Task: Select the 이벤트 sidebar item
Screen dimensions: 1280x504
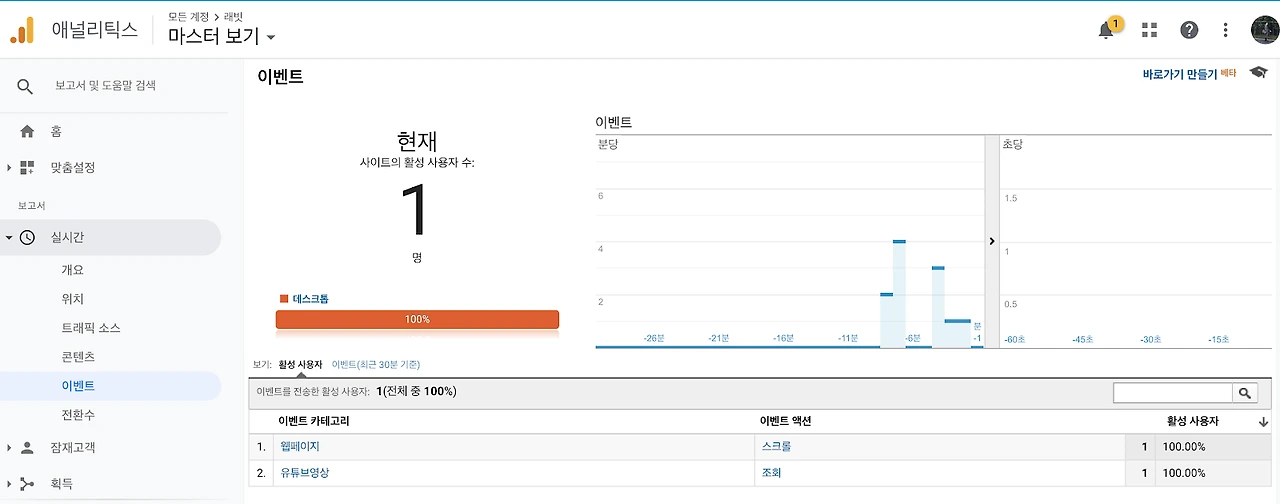Action: tap(78, 385)
